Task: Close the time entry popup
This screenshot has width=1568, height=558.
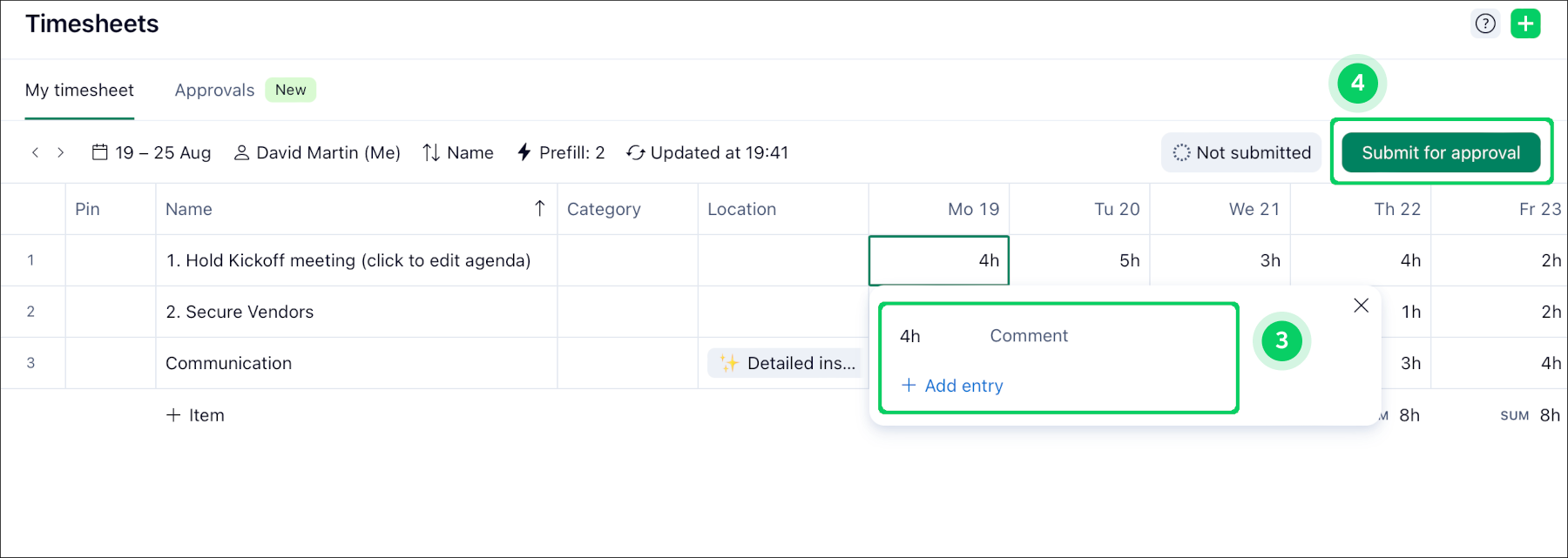Action: point(1362,305)
